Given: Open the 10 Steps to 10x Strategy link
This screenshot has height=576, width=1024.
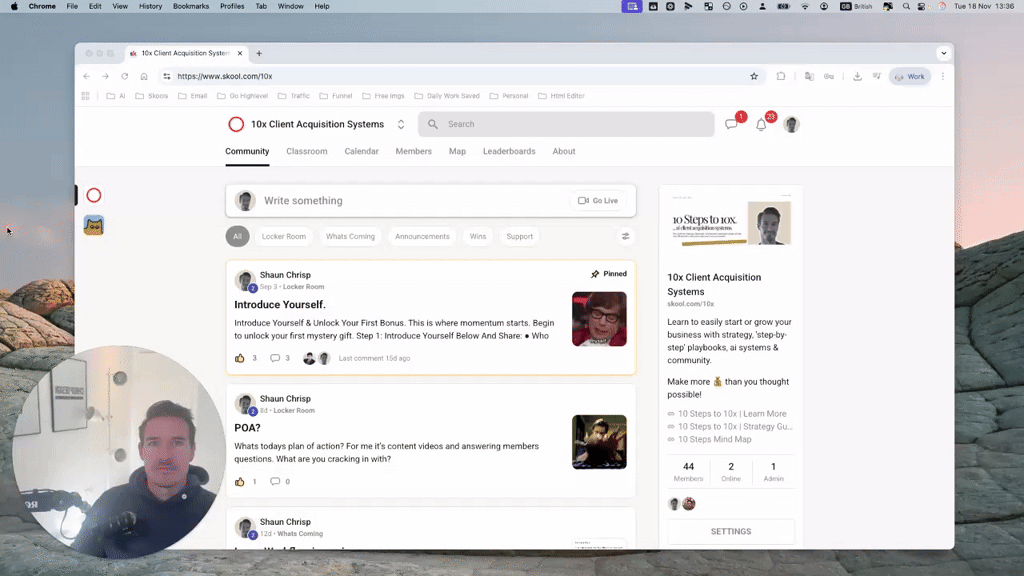Looking at the screenshot, I should click(x=735, y=426).
